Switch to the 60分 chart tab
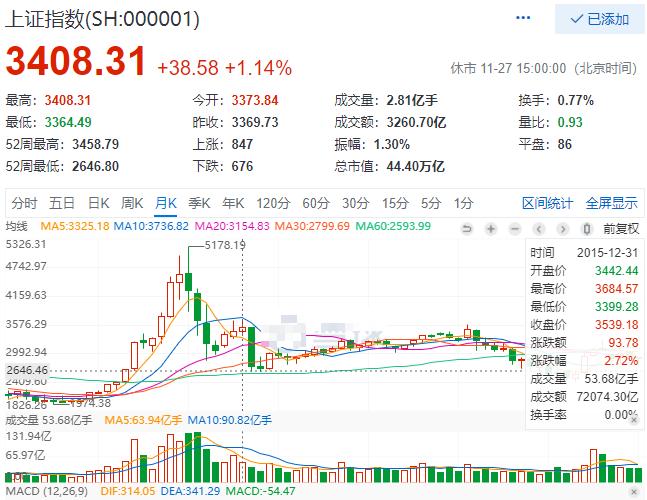Screen dimensions: 647x500 [316, 203]
